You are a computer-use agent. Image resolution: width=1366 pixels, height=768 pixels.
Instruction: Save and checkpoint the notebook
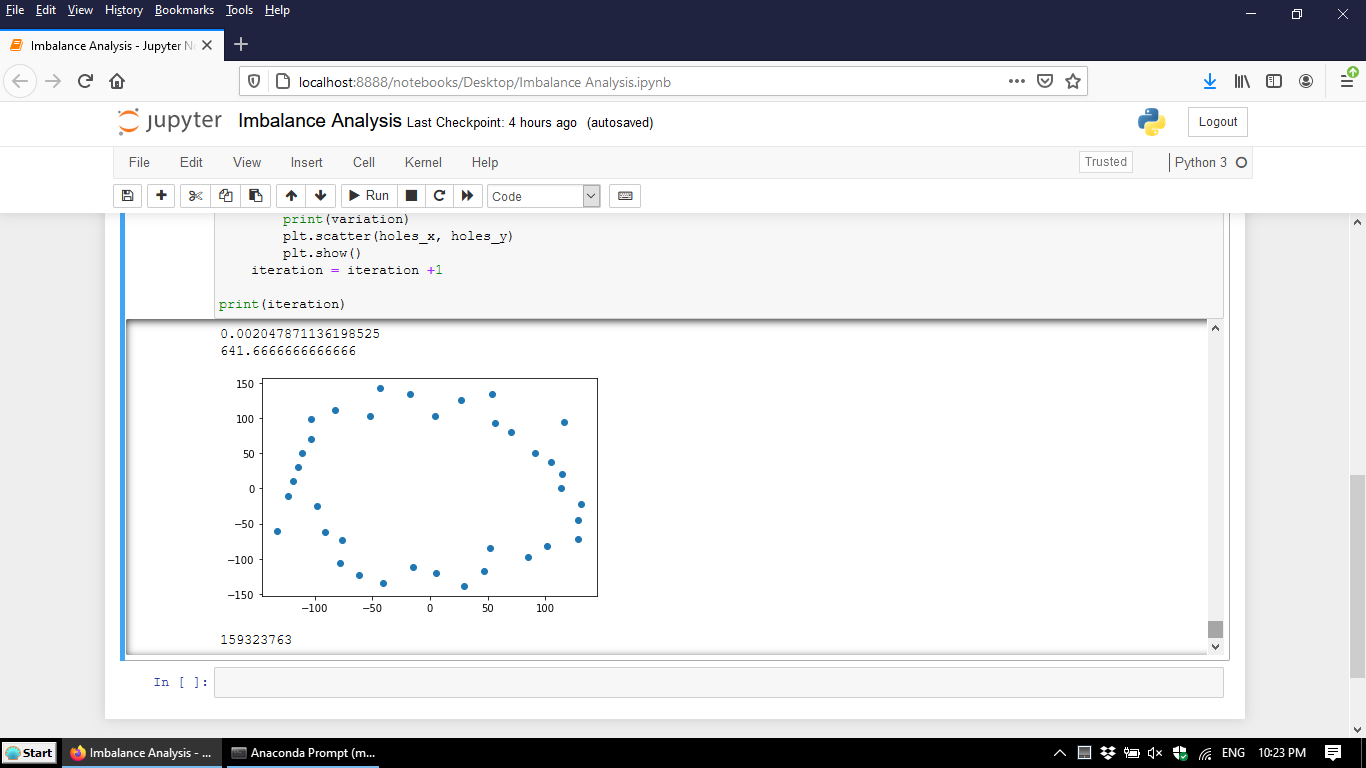point(127,196)
